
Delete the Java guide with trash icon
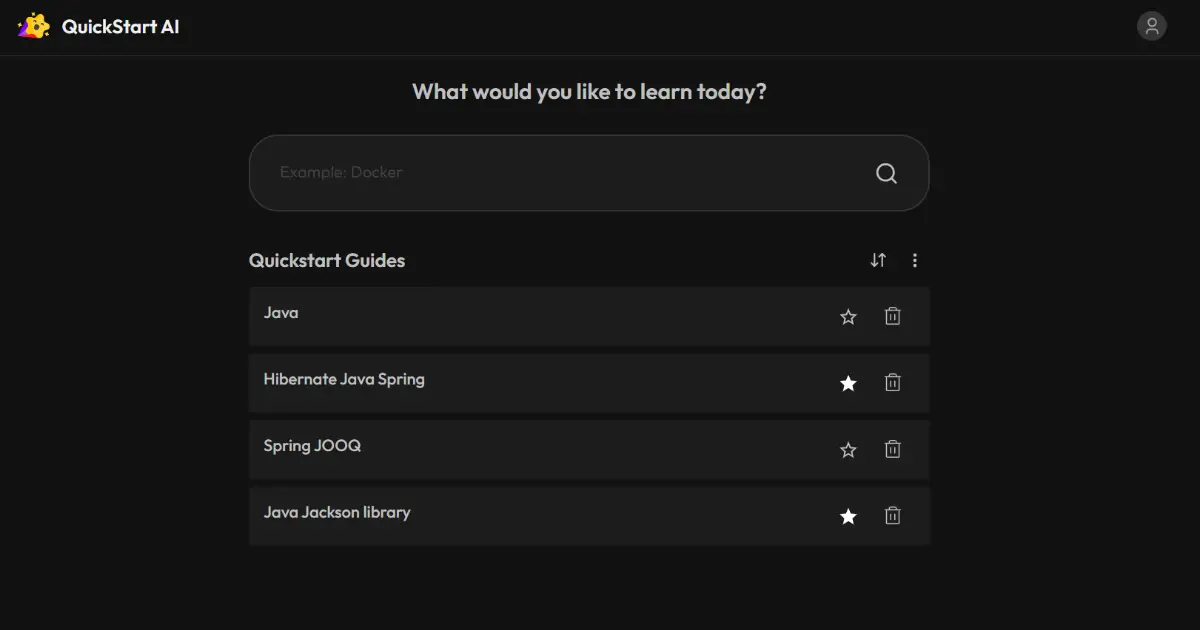coord(893,316)
